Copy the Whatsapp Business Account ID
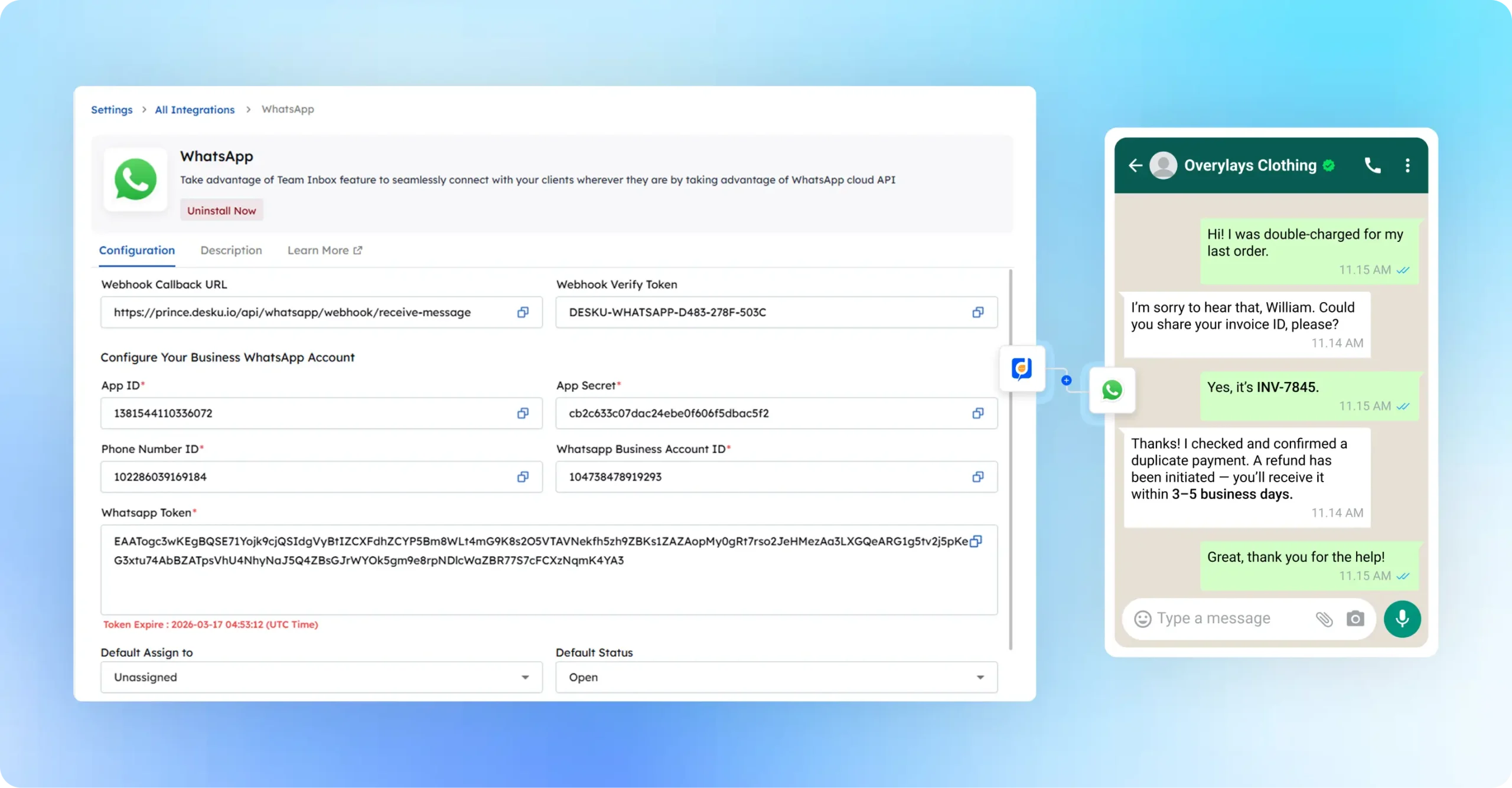This screenshot has height=788, width=1512. tap(977, 476)
